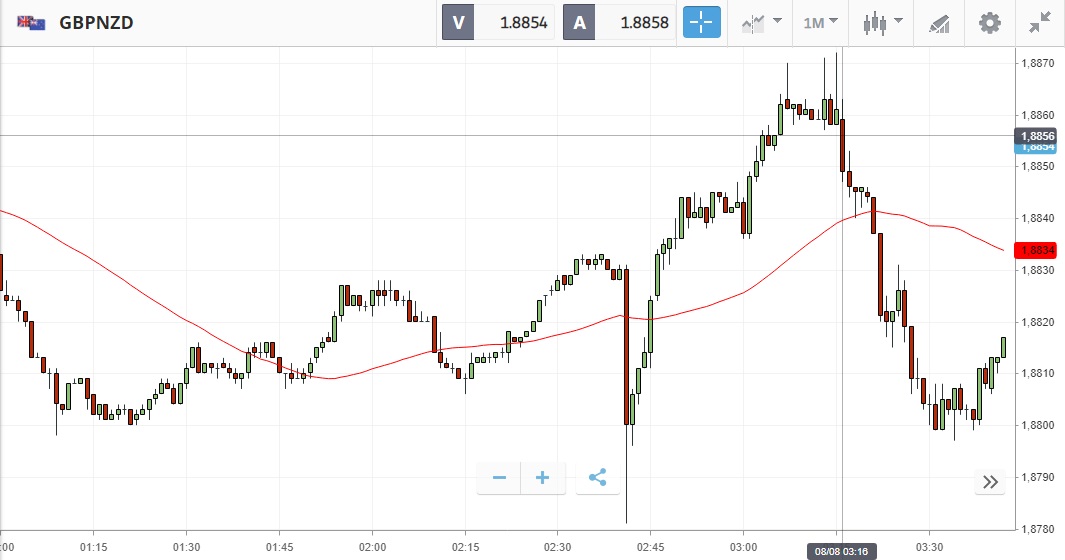Select the drawing tools pencil icon
Viewport: 1065px width, 560px height.
click(939, 22)
